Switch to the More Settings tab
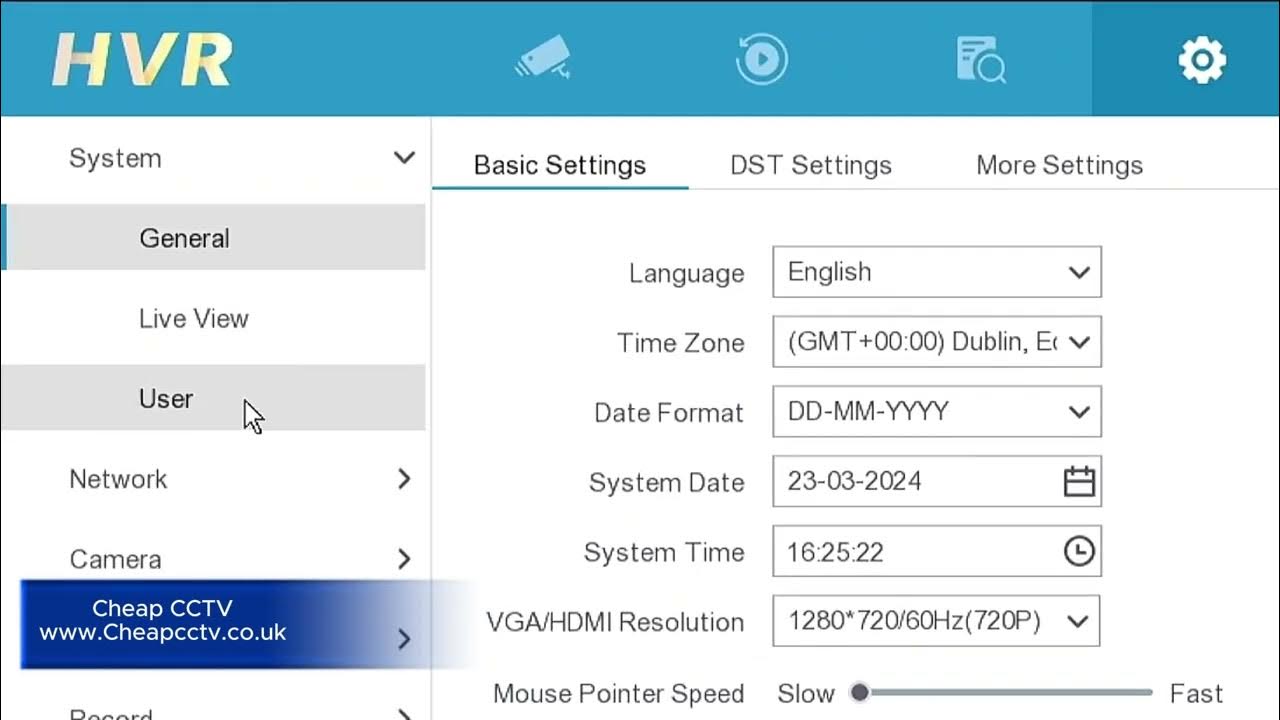 pos(1059,165)
